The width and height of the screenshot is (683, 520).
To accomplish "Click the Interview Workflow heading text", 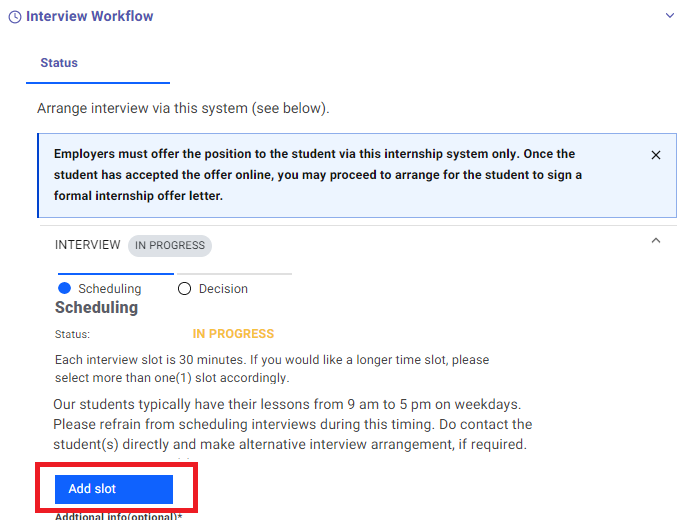I will (90, 16).
